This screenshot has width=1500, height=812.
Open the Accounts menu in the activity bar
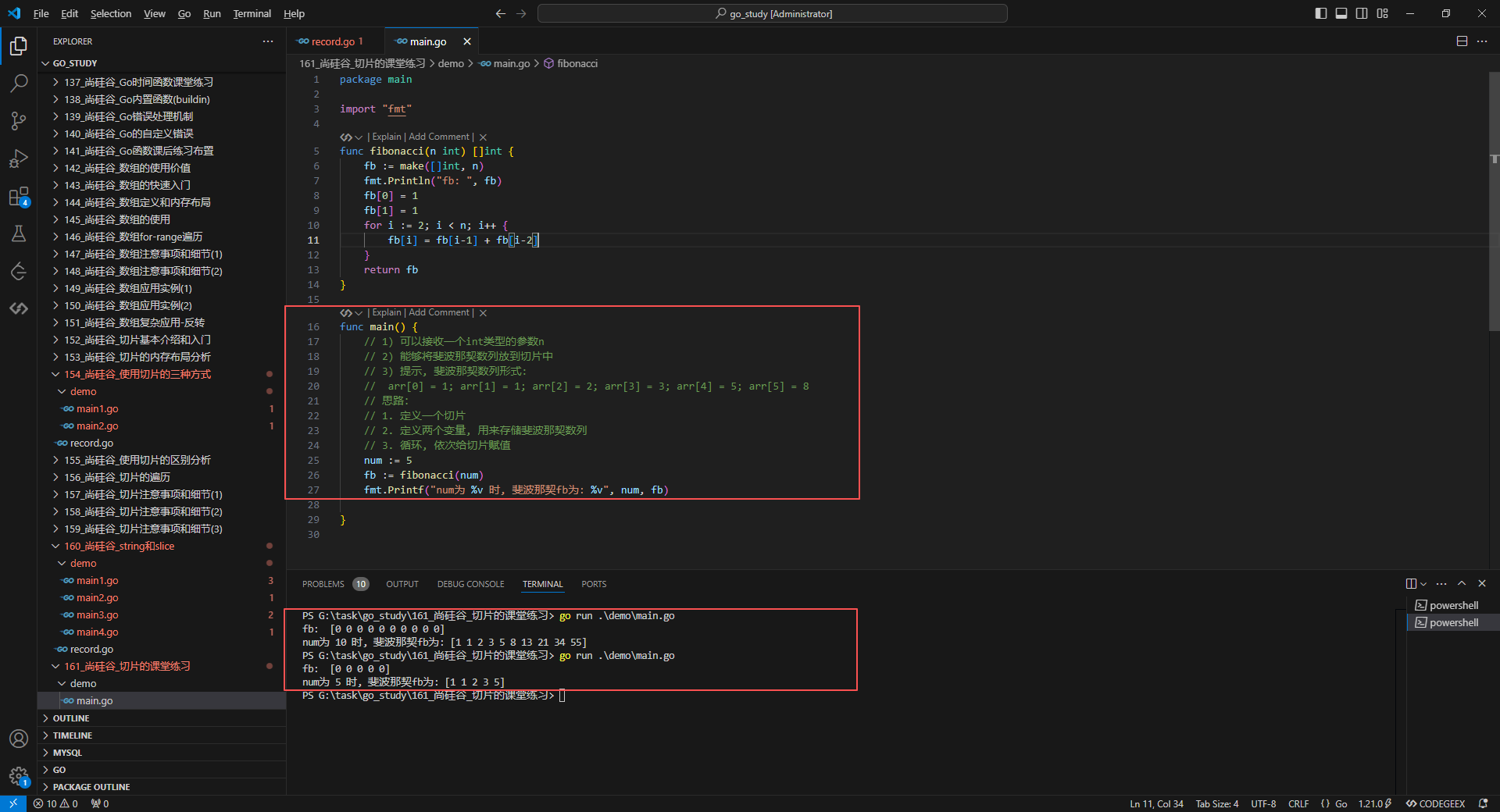(x=19, y=739)
